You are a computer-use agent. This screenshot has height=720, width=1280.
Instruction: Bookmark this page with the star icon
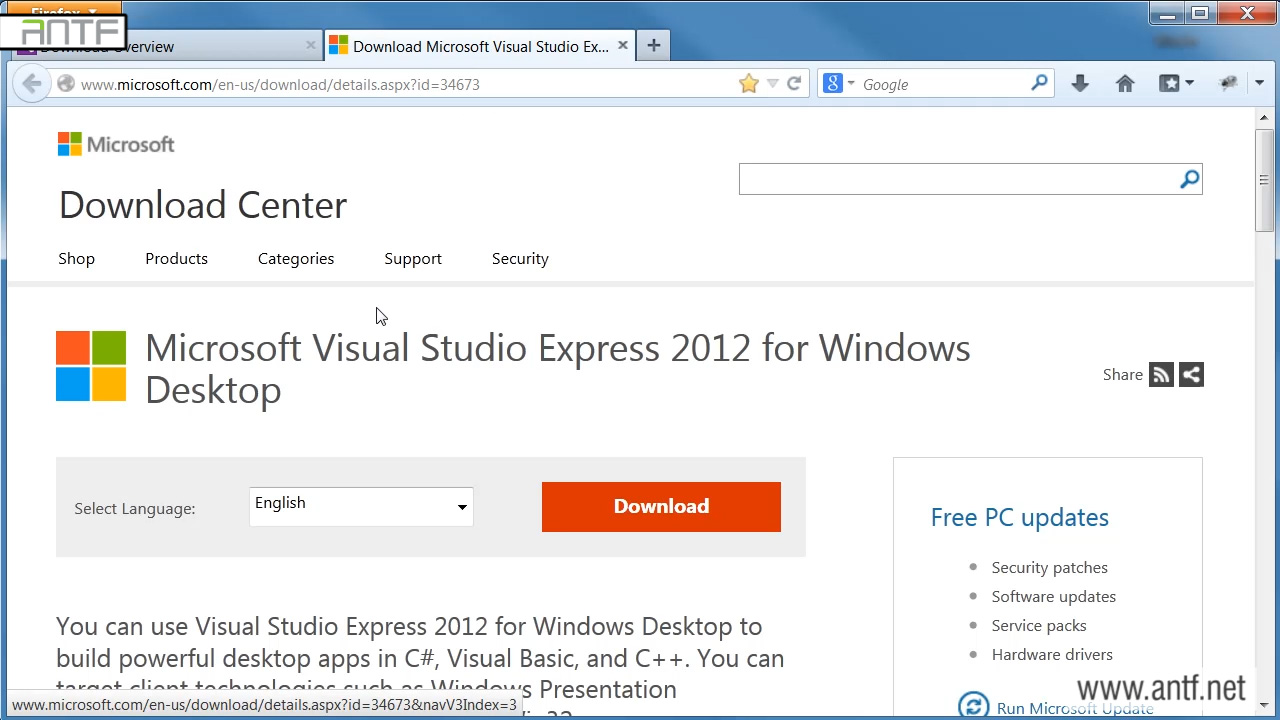(748, 84)
